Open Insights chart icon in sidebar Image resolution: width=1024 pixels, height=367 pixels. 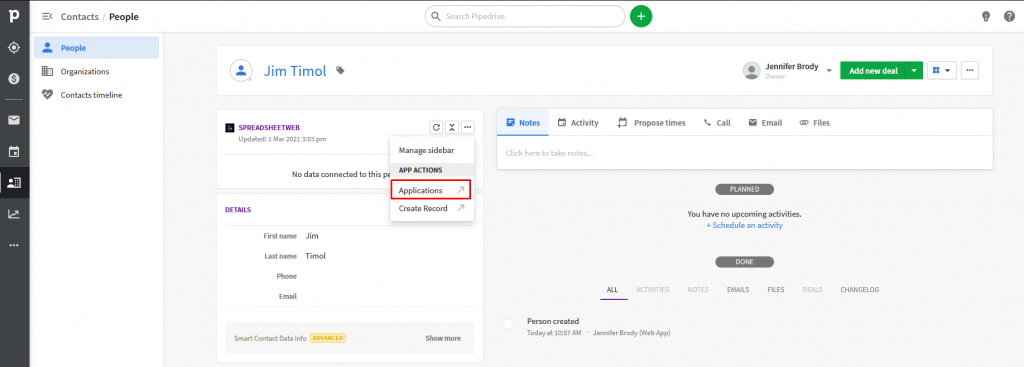pos(14,214)
